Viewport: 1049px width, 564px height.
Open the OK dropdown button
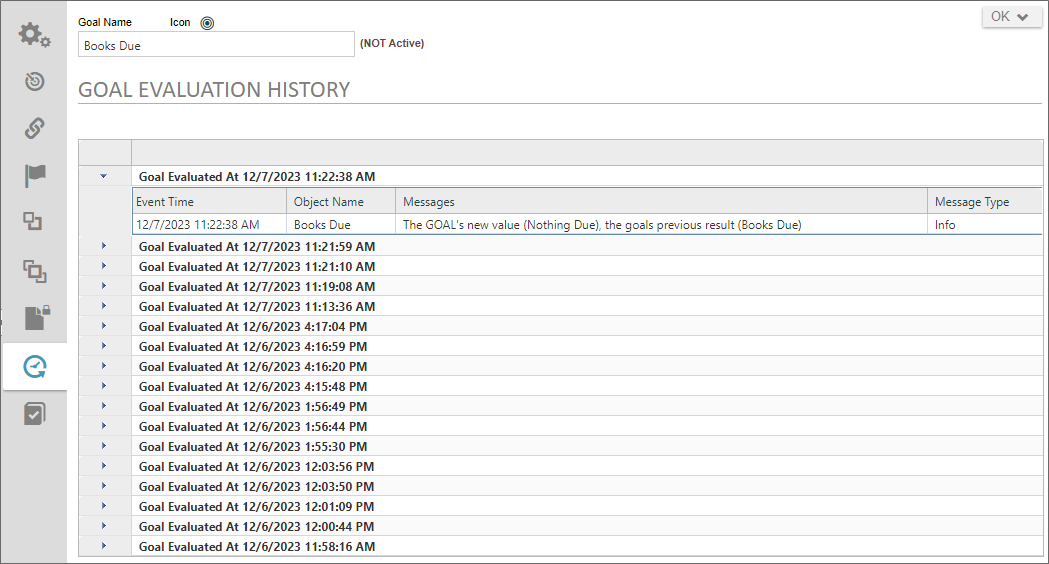[1011, 17]
